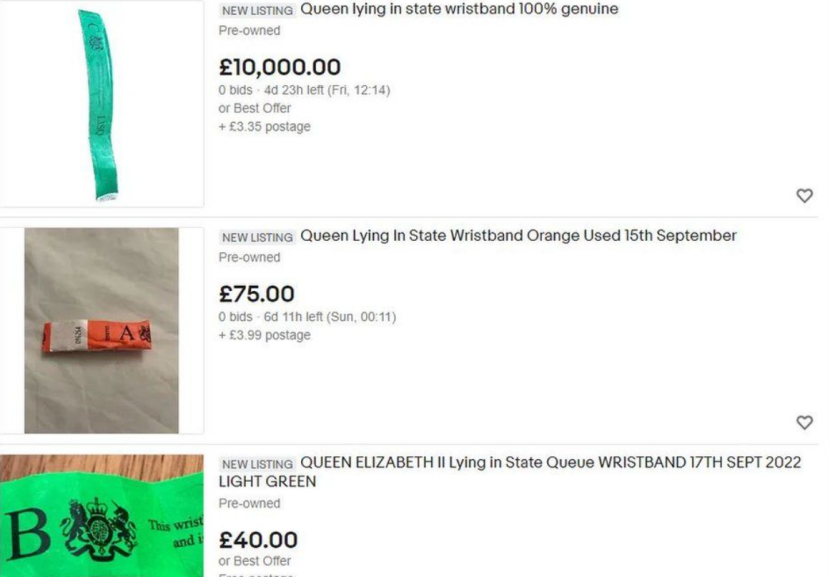
Task: Open 'Queen lying in state wristband 100% genuine' listing
Action: pos(459,9)
